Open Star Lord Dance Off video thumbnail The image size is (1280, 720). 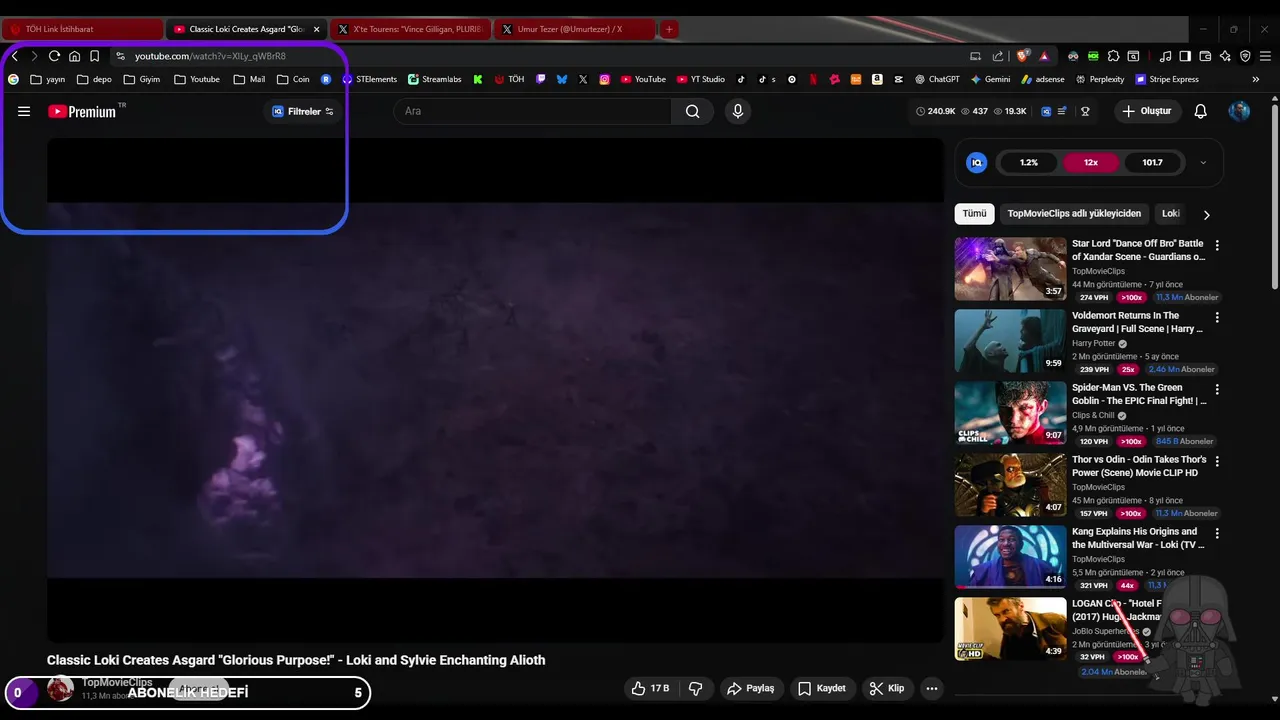(x=1010, y=269)
